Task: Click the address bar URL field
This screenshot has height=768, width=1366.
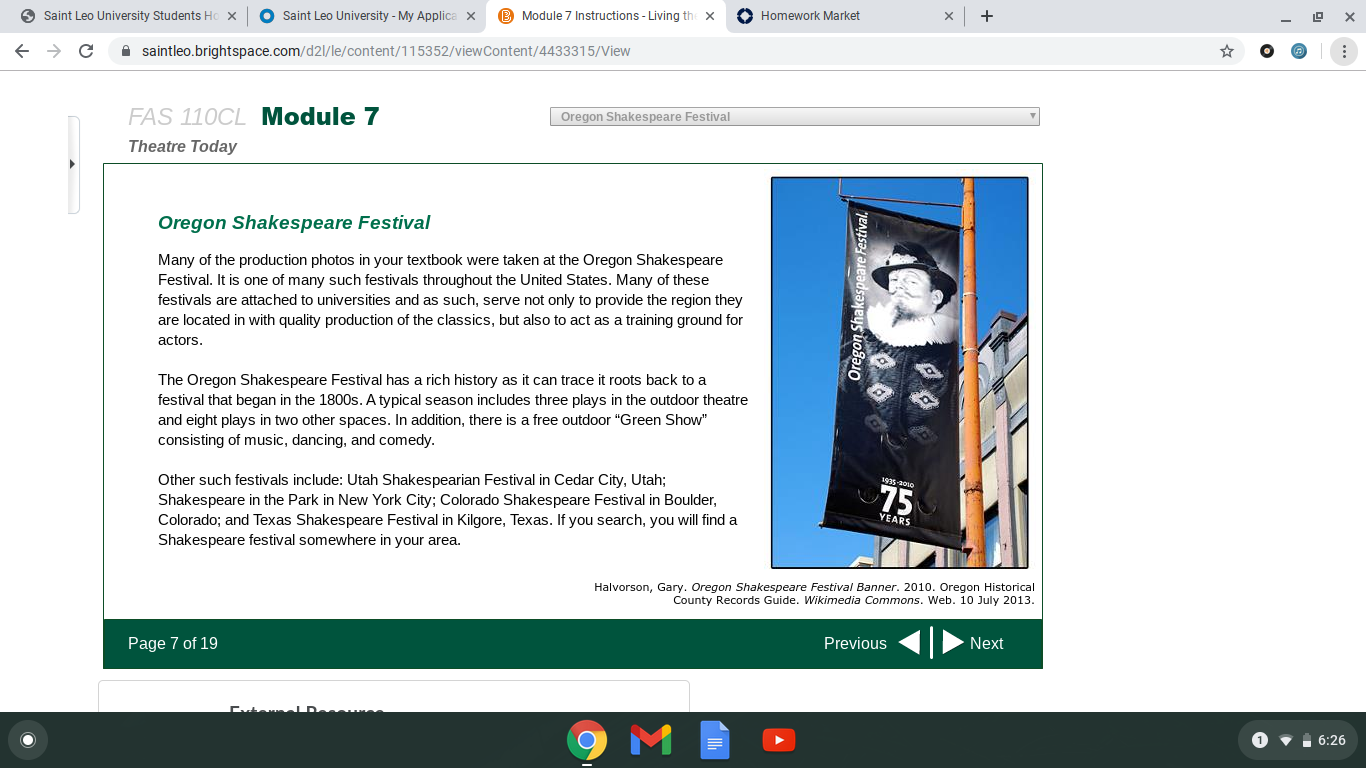Action: [670, 51]
